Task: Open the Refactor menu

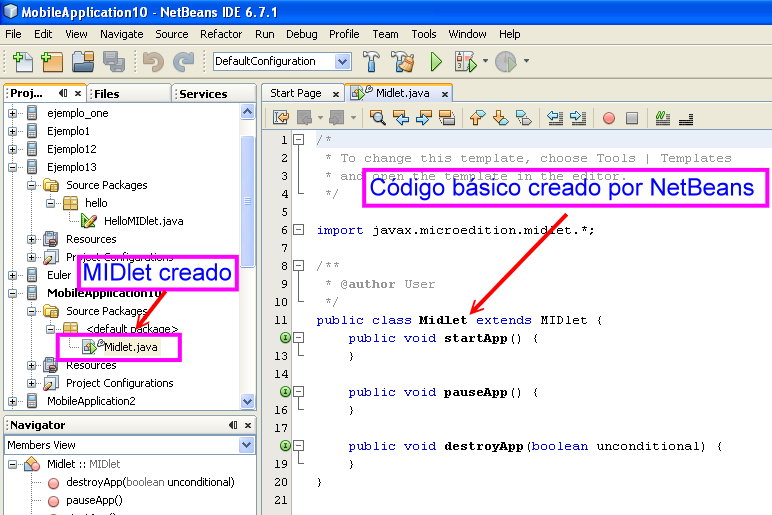Action: click(221, 34)
